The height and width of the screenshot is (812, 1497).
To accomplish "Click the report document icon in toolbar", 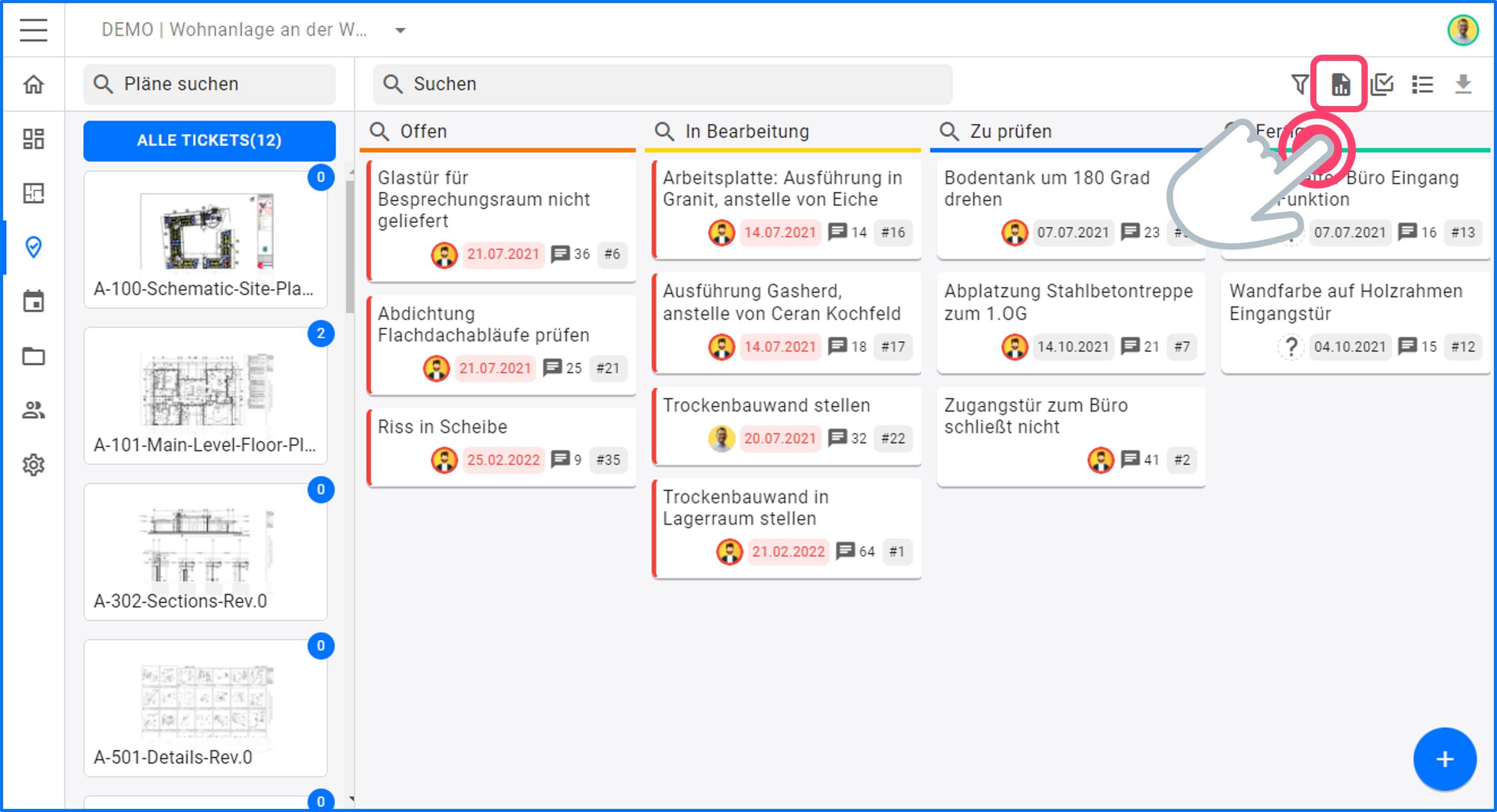I will 1340,85.
